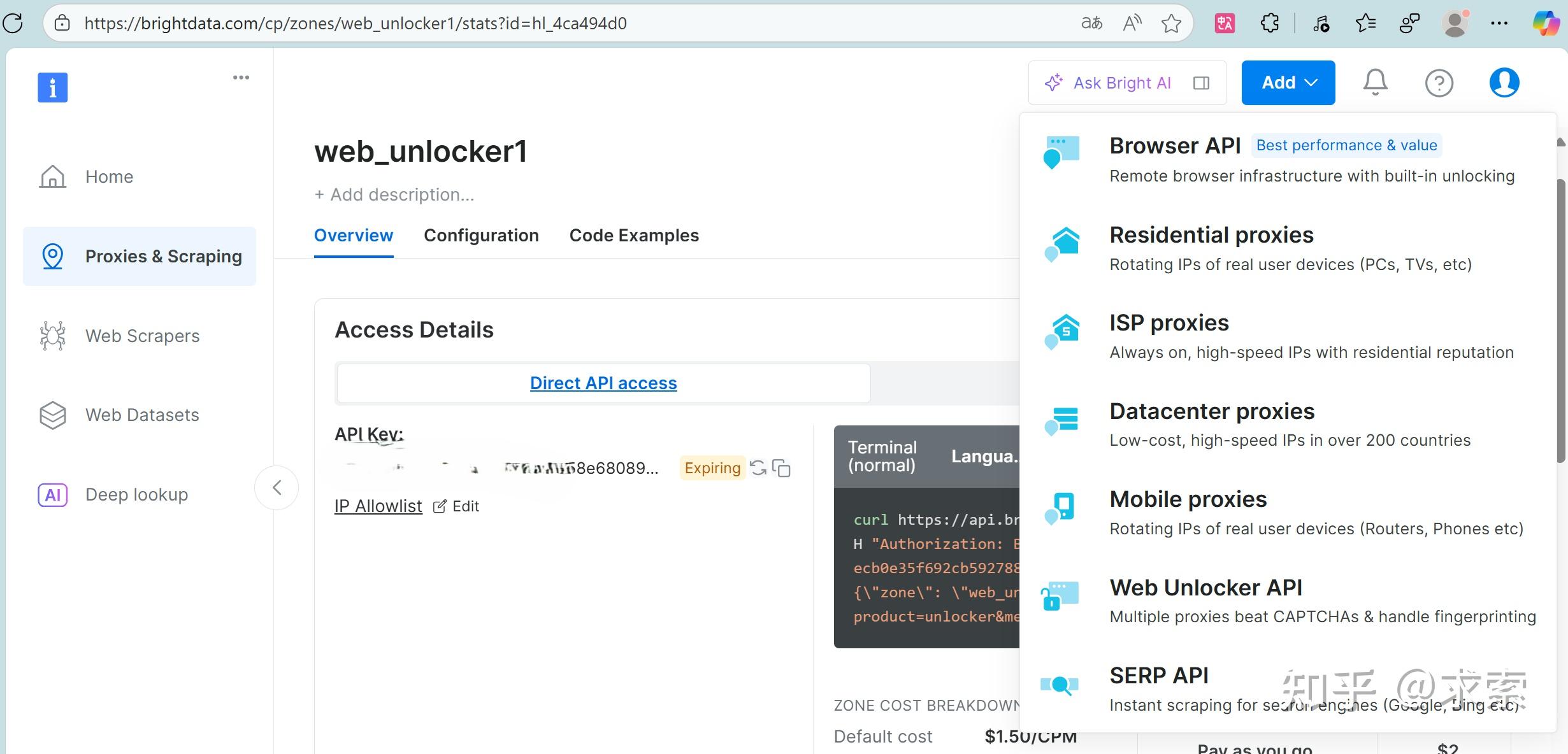1568x754 pixels.
Task: Edit the IP Allowlist
Action: (x=457, y=506)
